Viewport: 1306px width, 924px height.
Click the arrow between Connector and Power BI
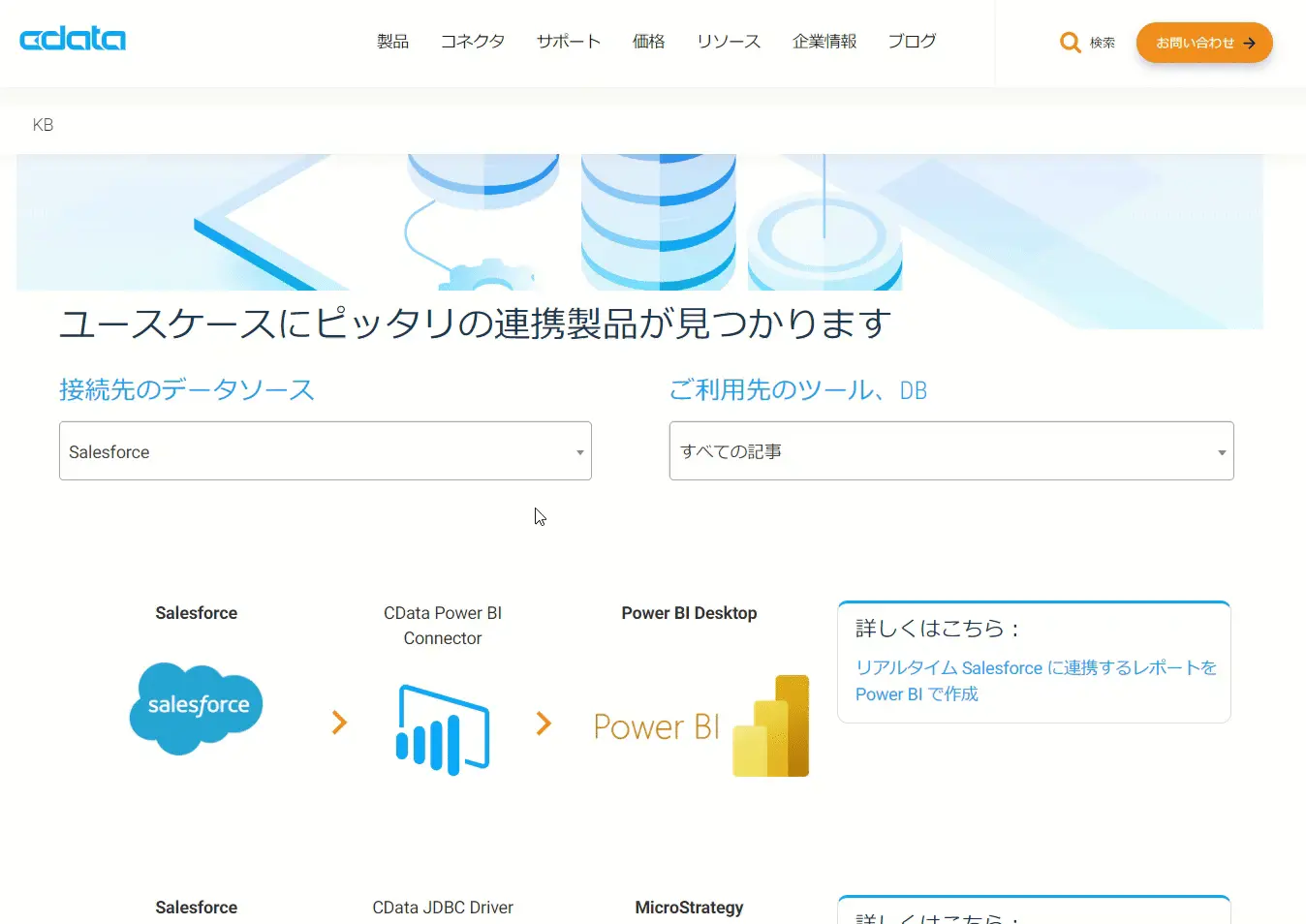pyautogui.click(x=544, y=723)
